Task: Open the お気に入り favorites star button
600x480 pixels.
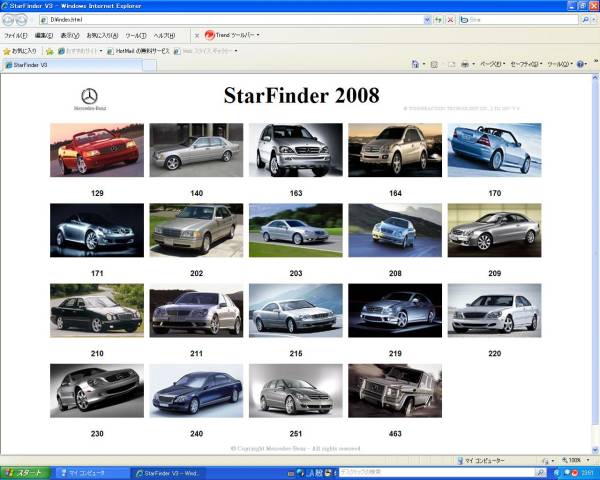Action: [x=20, y=51]
